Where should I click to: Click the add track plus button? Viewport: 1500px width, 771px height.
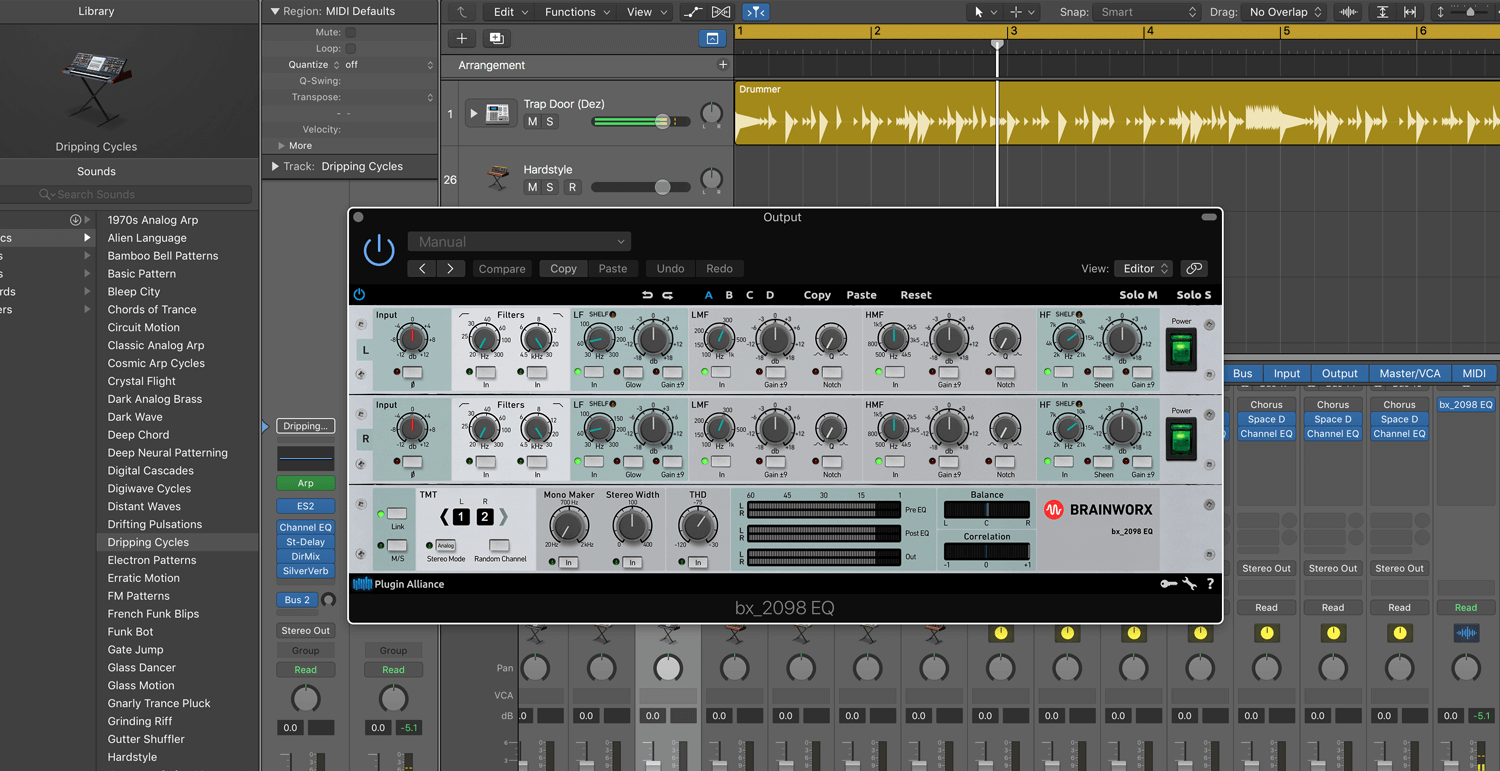click(x=462, y=39)
